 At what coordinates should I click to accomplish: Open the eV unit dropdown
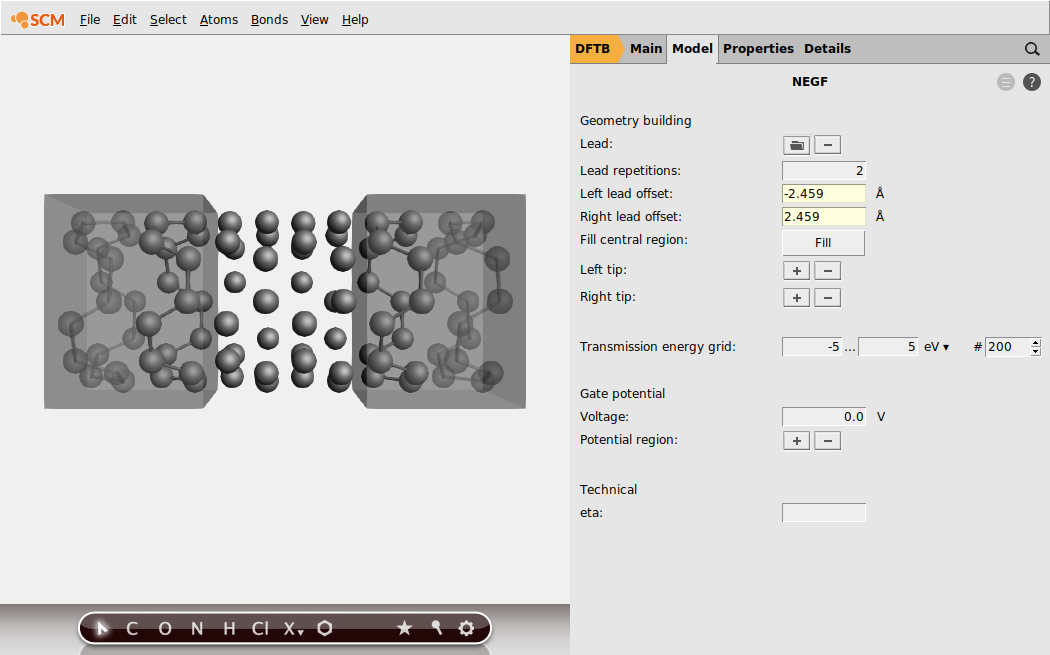pos(934,346)
